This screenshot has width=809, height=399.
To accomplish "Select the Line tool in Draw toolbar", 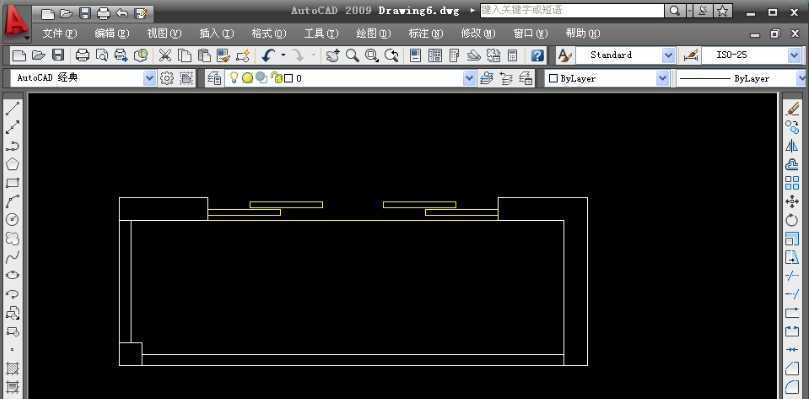I will pos(12,108).
